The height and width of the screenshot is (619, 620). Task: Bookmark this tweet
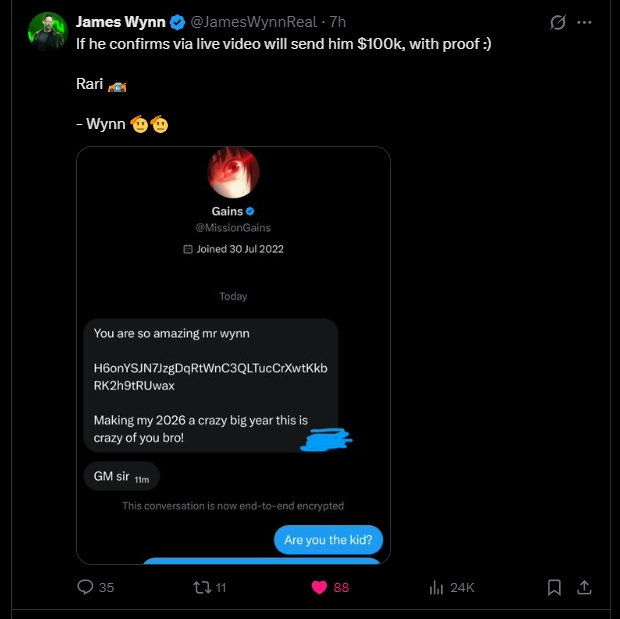(554, 587)
